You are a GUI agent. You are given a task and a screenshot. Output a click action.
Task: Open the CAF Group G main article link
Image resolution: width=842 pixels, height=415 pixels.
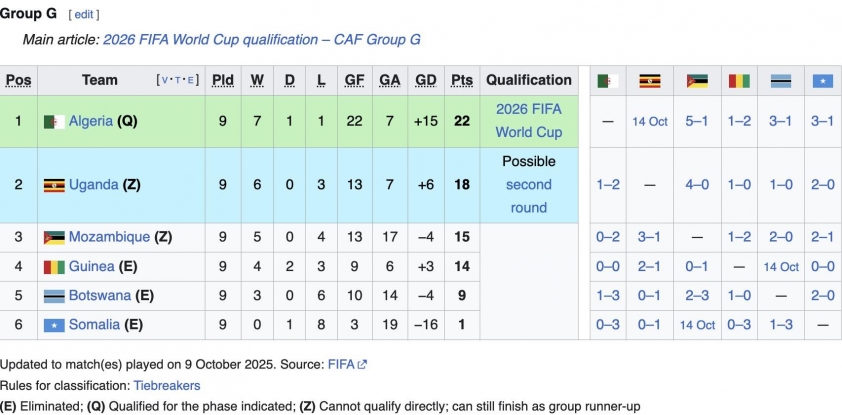click(x=261, y=40)
